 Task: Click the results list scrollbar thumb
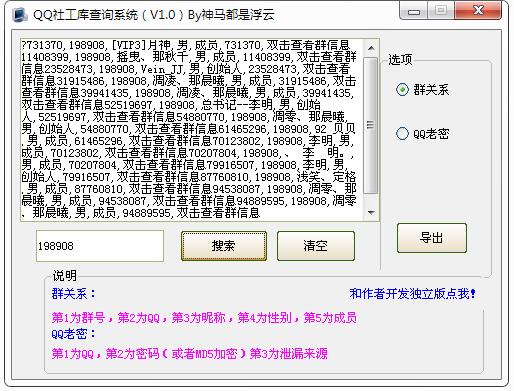370,125
